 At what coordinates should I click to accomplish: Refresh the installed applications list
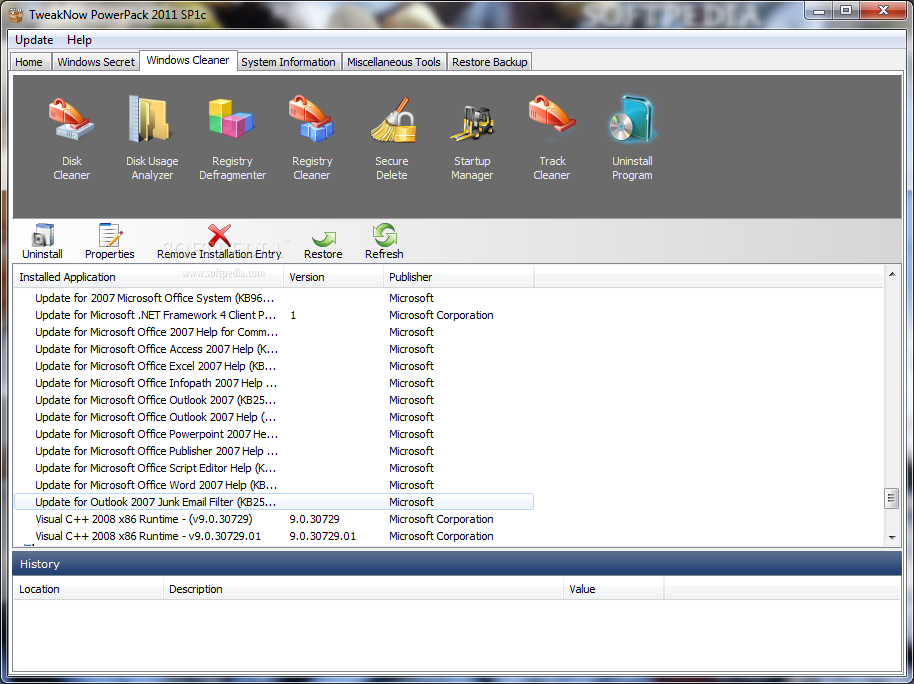pyautogui.click(x=384, y=241)
